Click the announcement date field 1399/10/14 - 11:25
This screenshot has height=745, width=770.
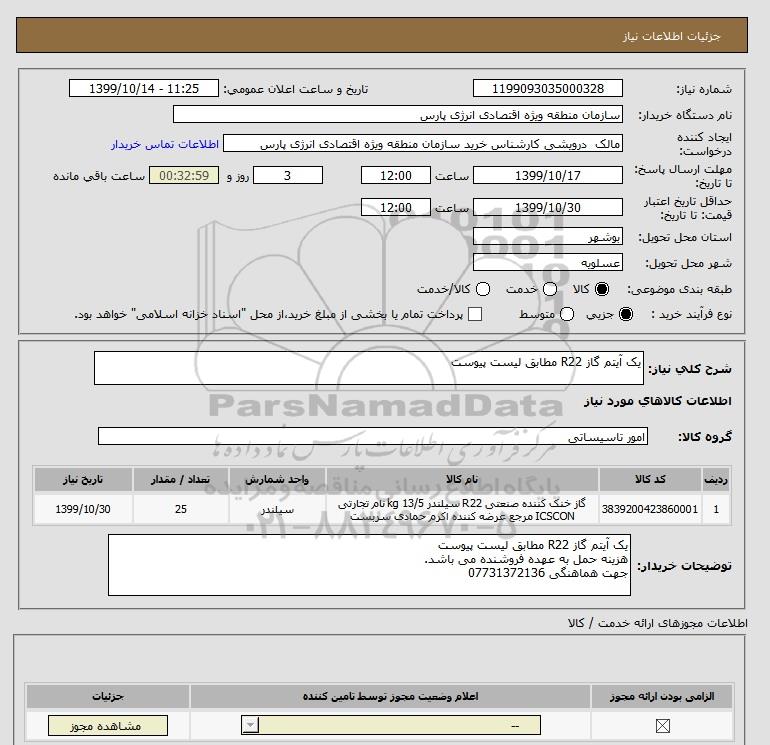click(144, 88)
